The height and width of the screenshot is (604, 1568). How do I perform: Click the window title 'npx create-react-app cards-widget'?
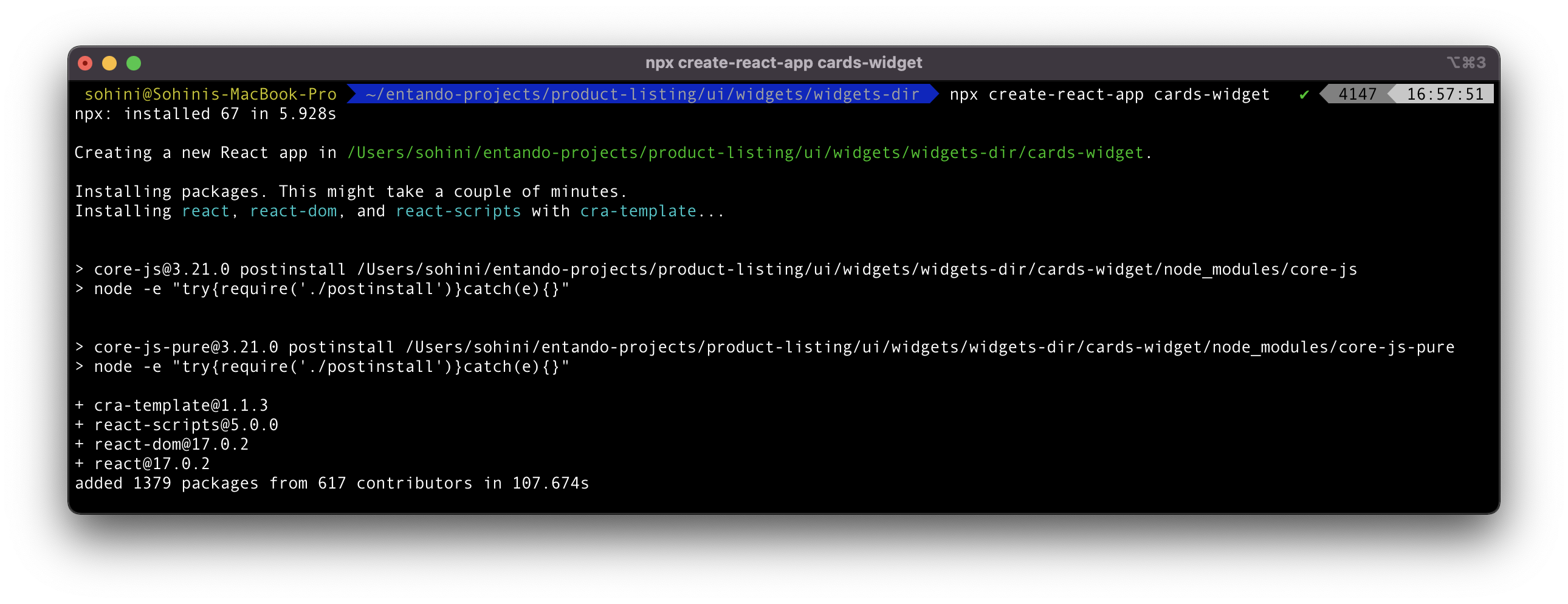click(783, 63)
